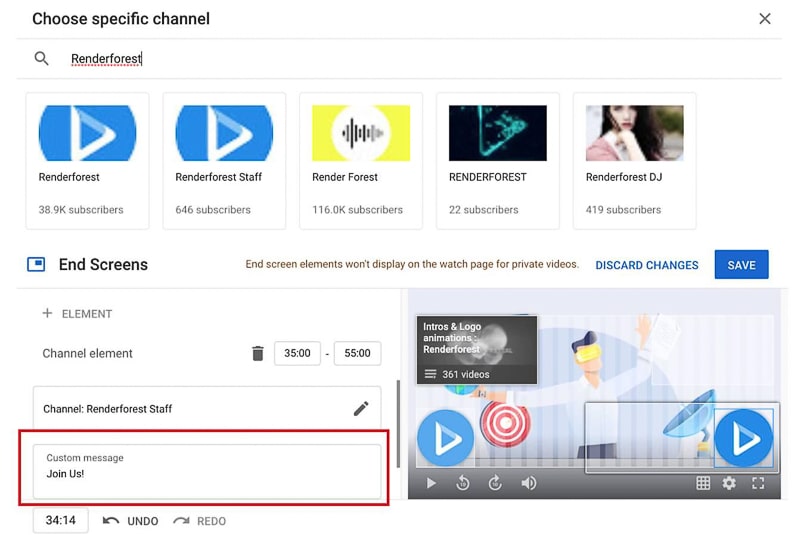The image size is (800, 535).
Task: Select the RENDERFOREST channel with 22 subscribers
Action: tap(497, 161)
